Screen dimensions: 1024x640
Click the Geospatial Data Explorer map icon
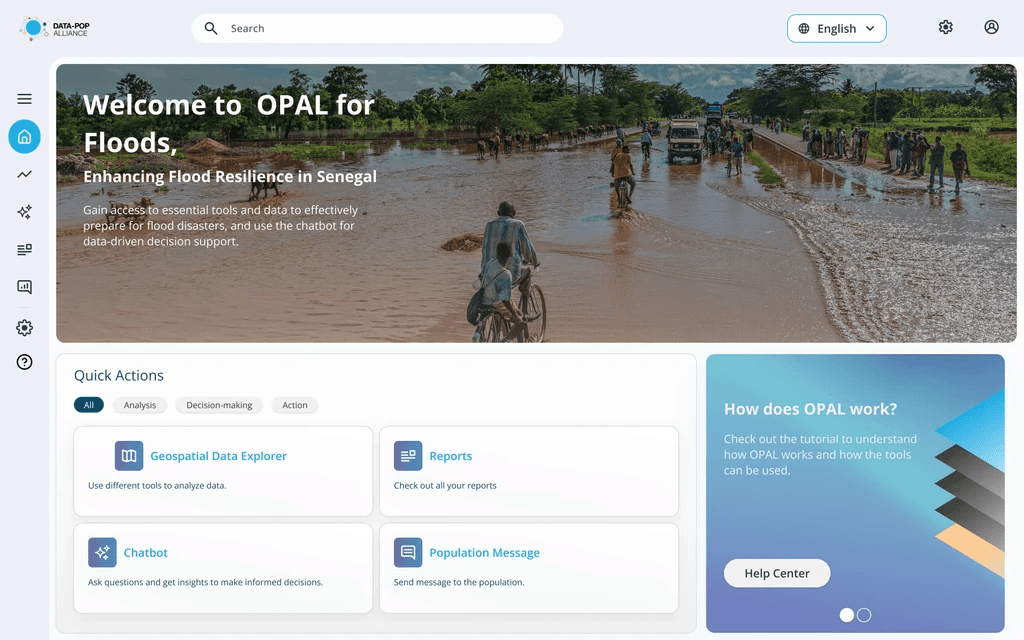pos(129,456)
